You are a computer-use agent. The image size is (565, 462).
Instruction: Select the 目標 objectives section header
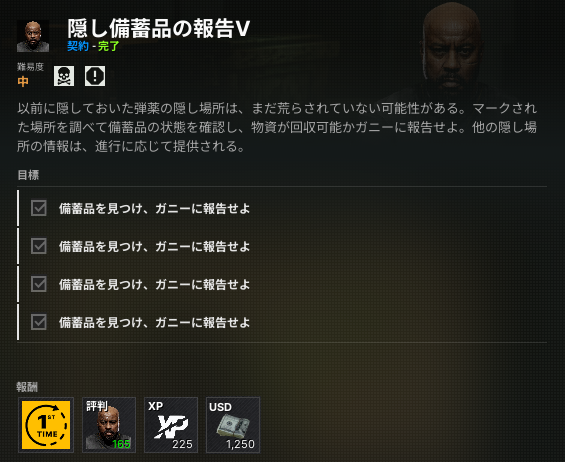[x=28, y=175]
